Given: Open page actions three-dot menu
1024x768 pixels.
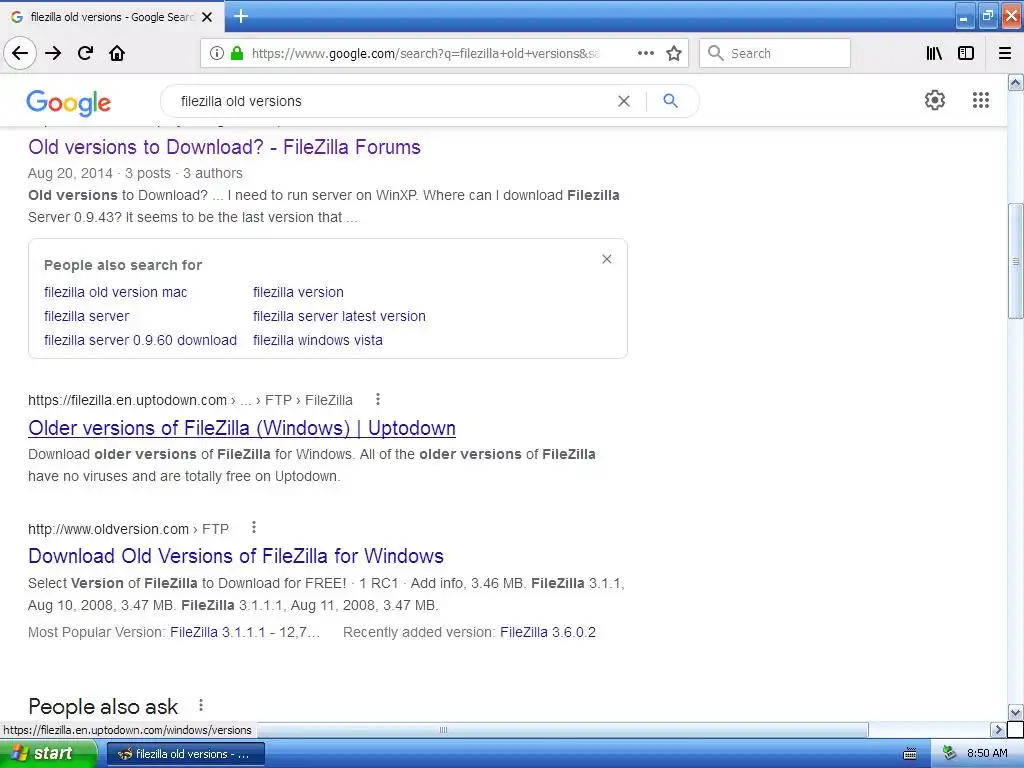Looking at the screenshot, I should coord(646,54).
